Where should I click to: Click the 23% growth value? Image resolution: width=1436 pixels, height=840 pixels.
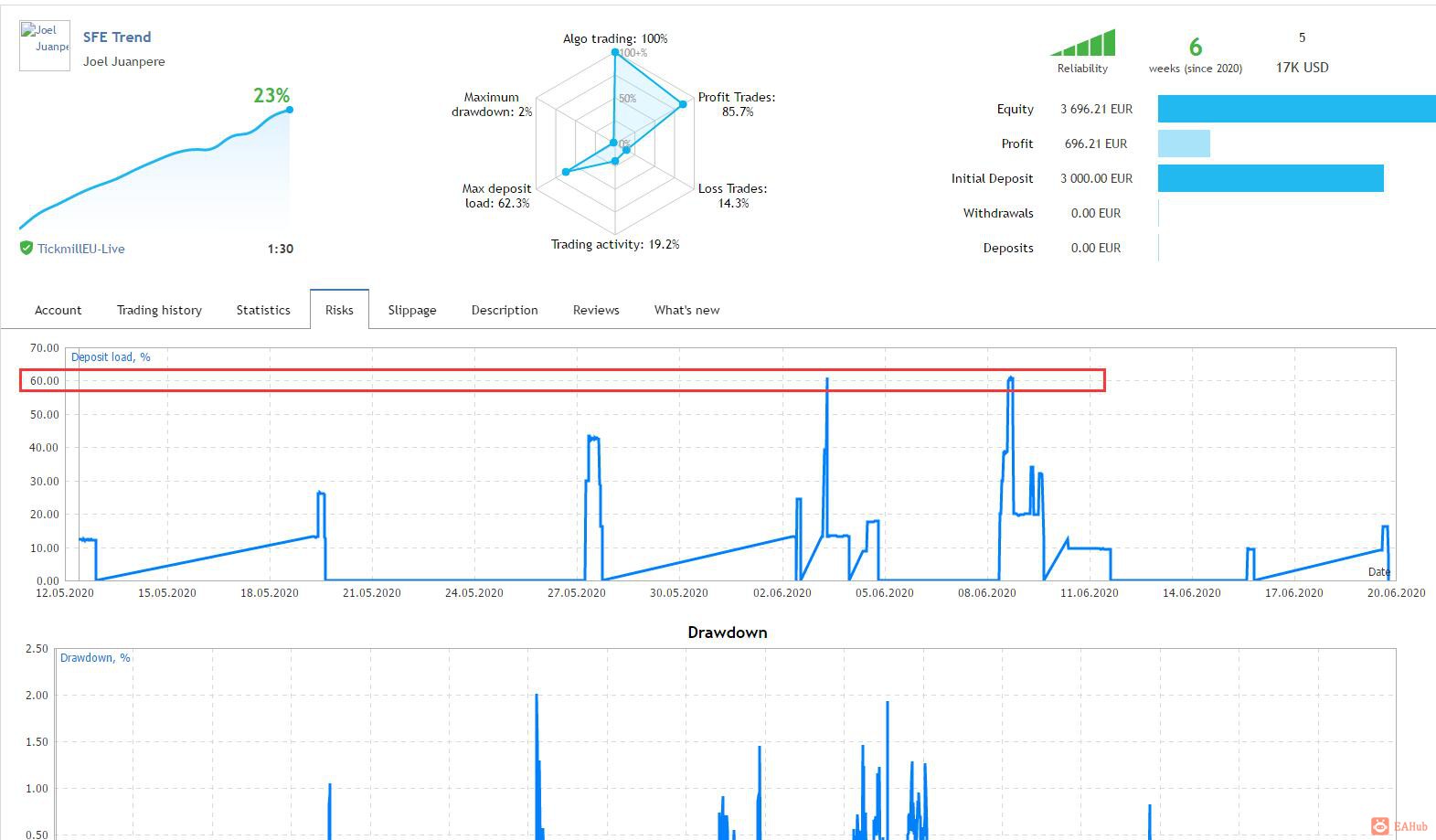(271, 95)
